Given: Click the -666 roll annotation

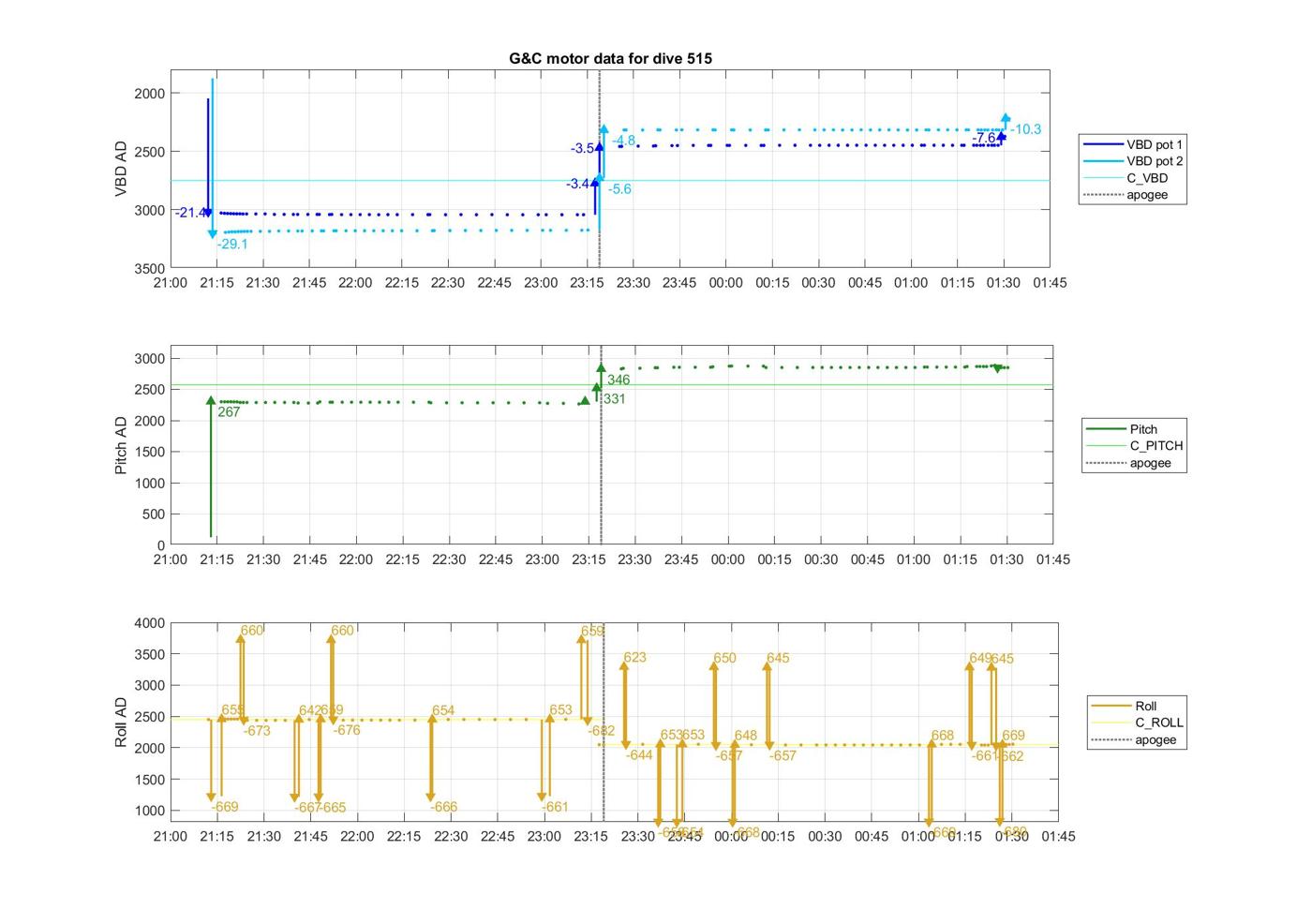Looking at the screenshot, I should pos(444,807).
